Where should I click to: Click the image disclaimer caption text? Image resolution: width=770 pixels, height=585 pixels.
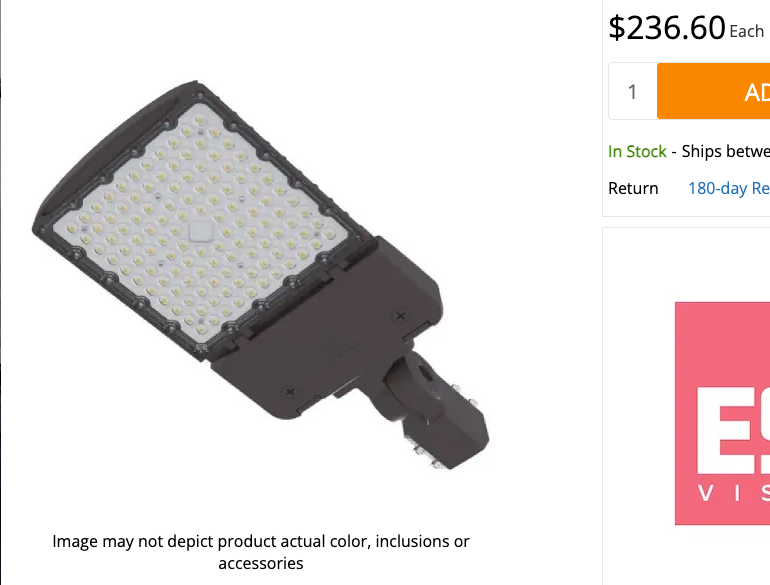261,552
